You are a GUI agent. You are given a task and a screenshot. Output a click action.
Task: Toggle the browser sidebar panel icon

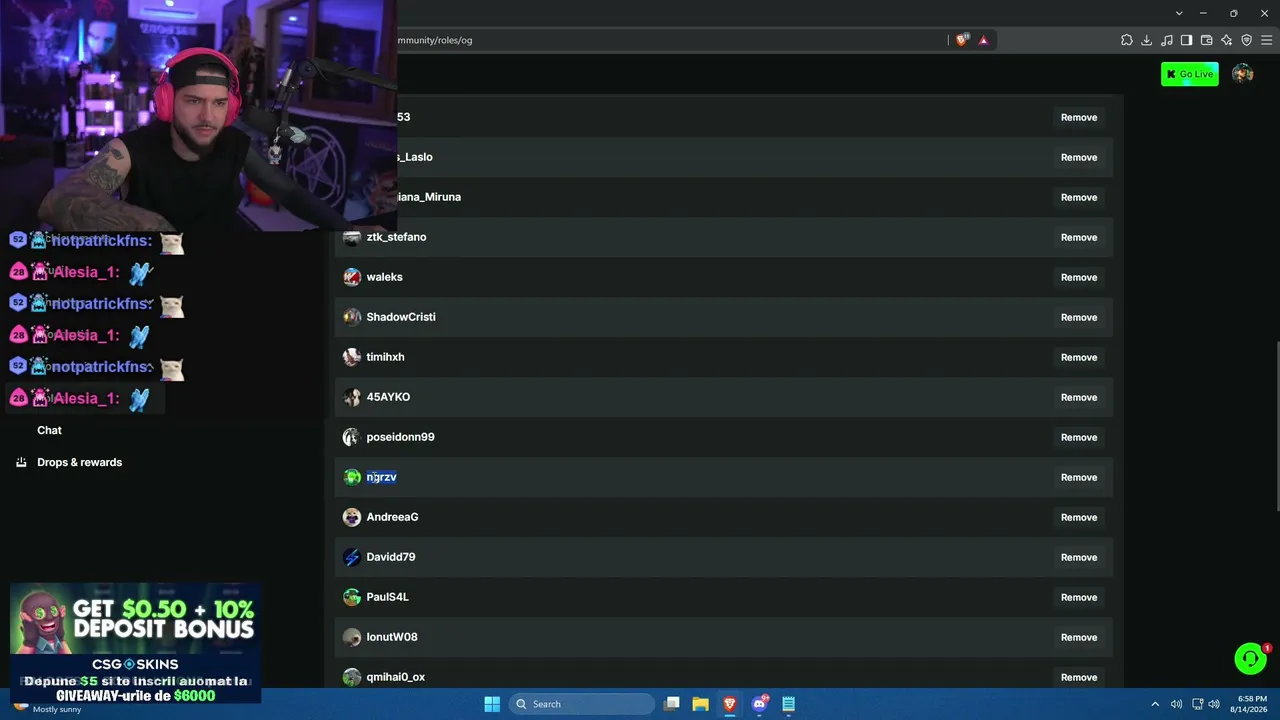[x=1187, y=40]
